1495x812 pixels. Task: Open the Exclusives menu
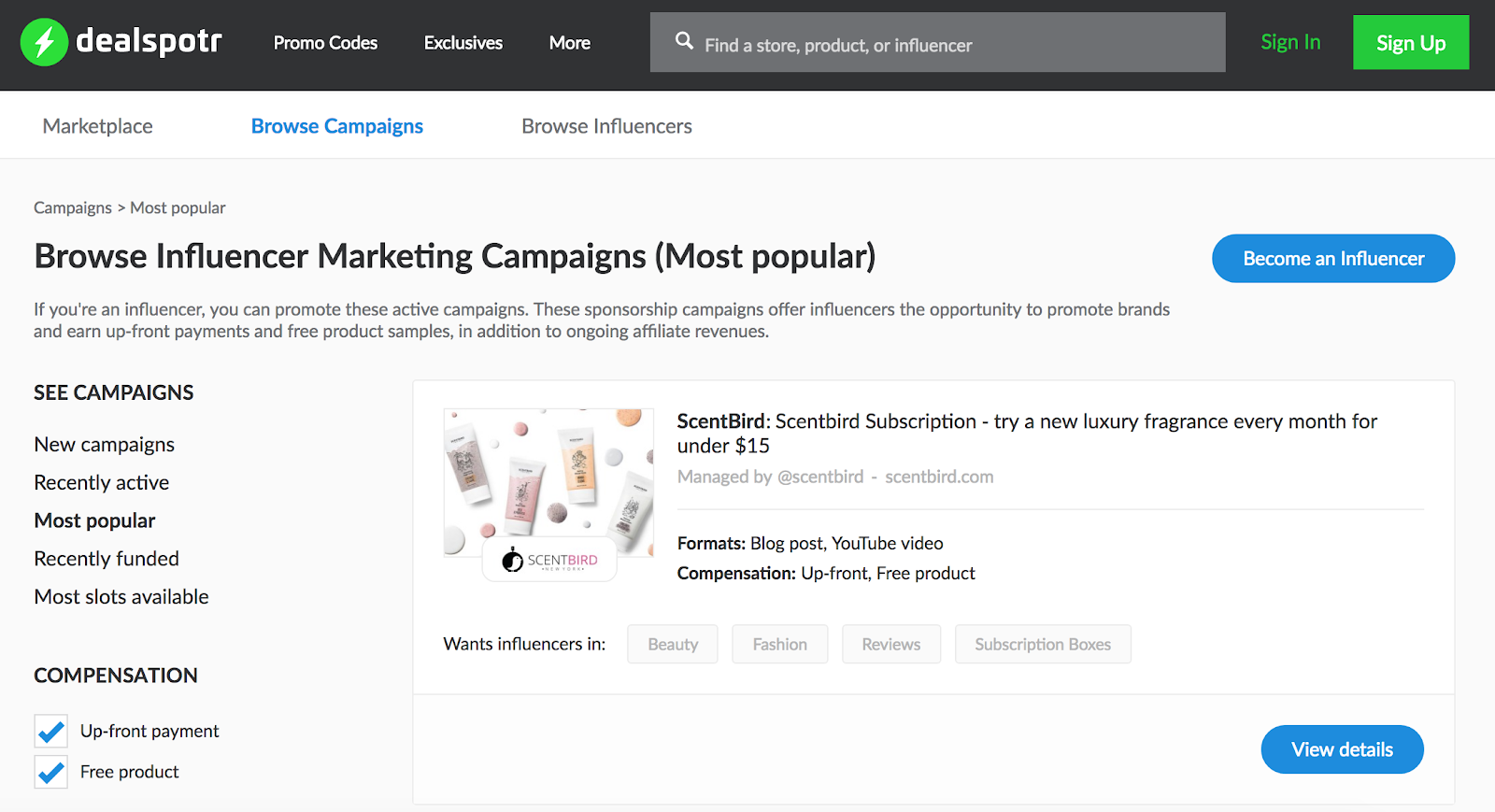pos(463,43)
